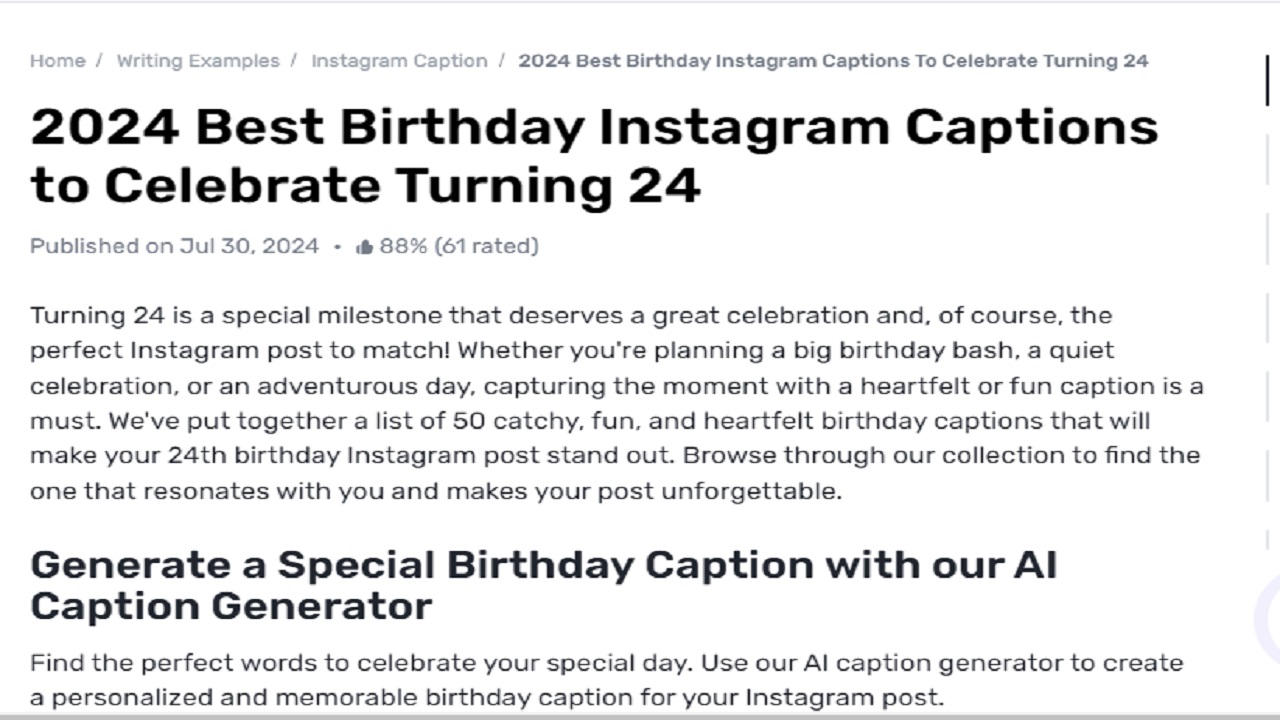This screenshot has height=720, width=1280.
Task: Click the thumbs-up rating icon
Action: tap(363, 245)
